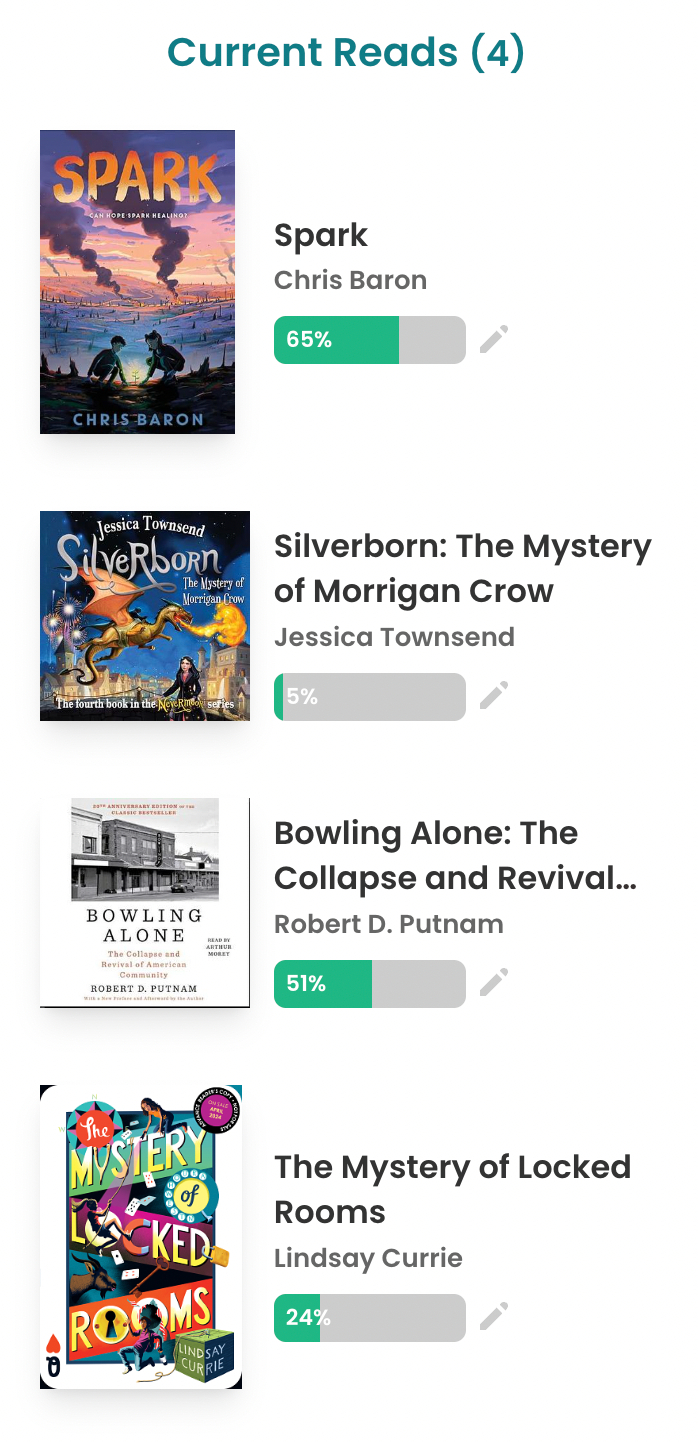This screenshot has width=698, height=1442.
Task: Open the Spark book cover
Action: (x=137, y=282)
